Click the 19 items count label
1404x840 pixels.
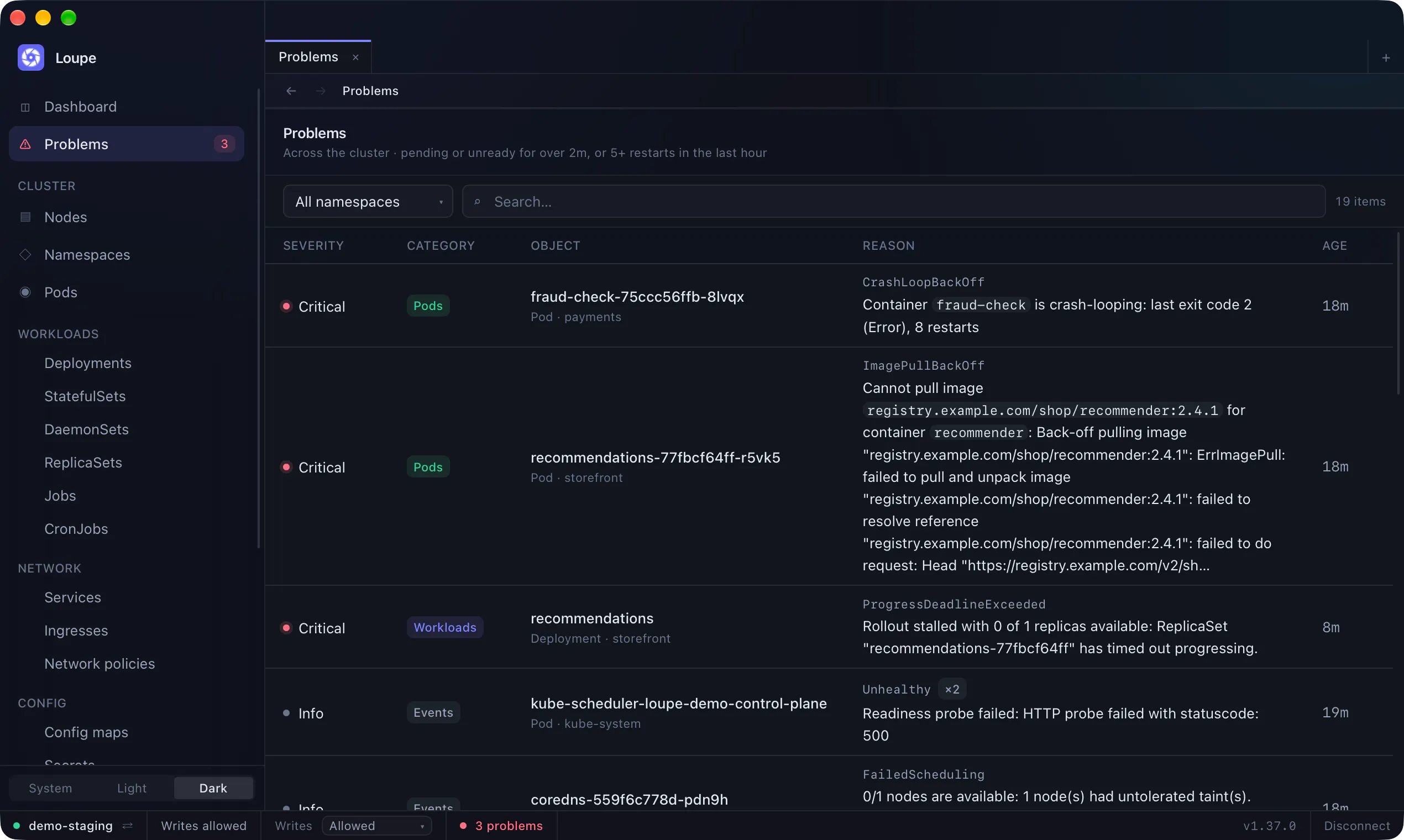click(1360, 202)
